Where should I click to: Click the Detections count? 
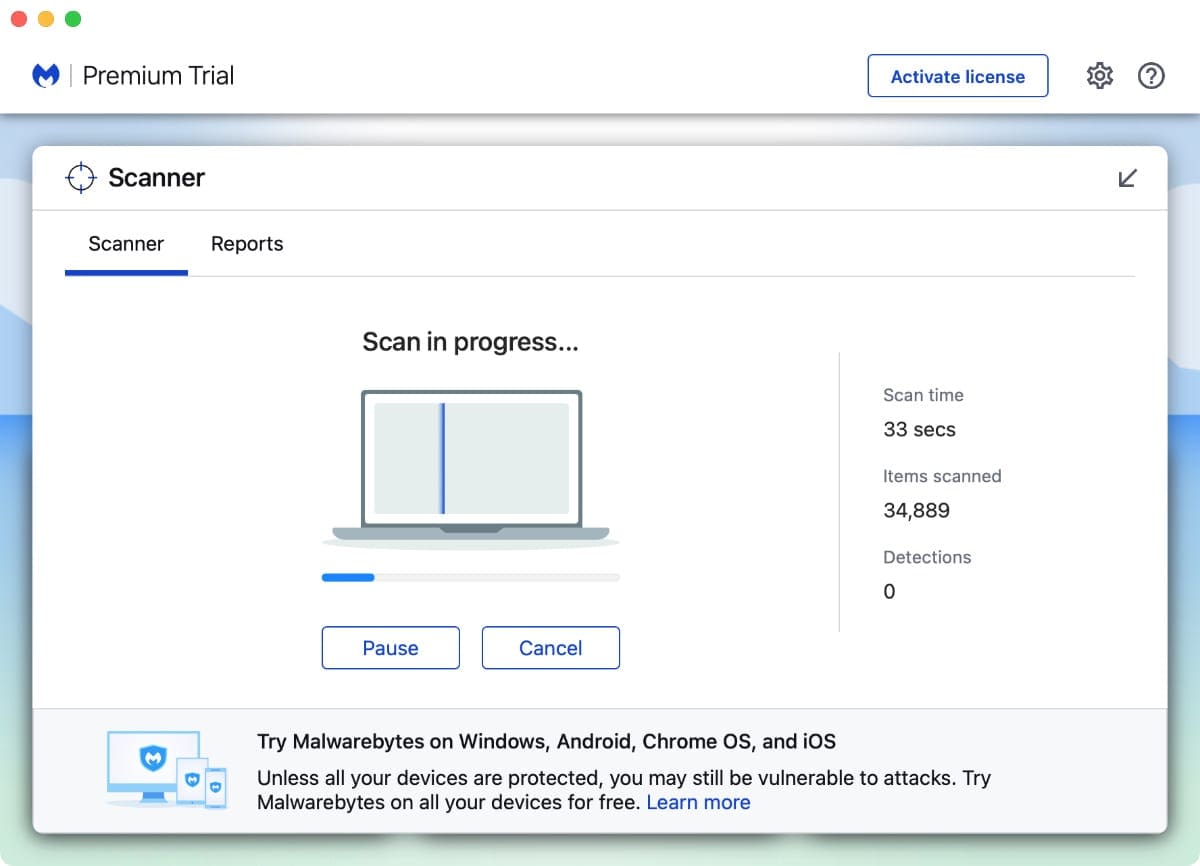tap(889, 592)
